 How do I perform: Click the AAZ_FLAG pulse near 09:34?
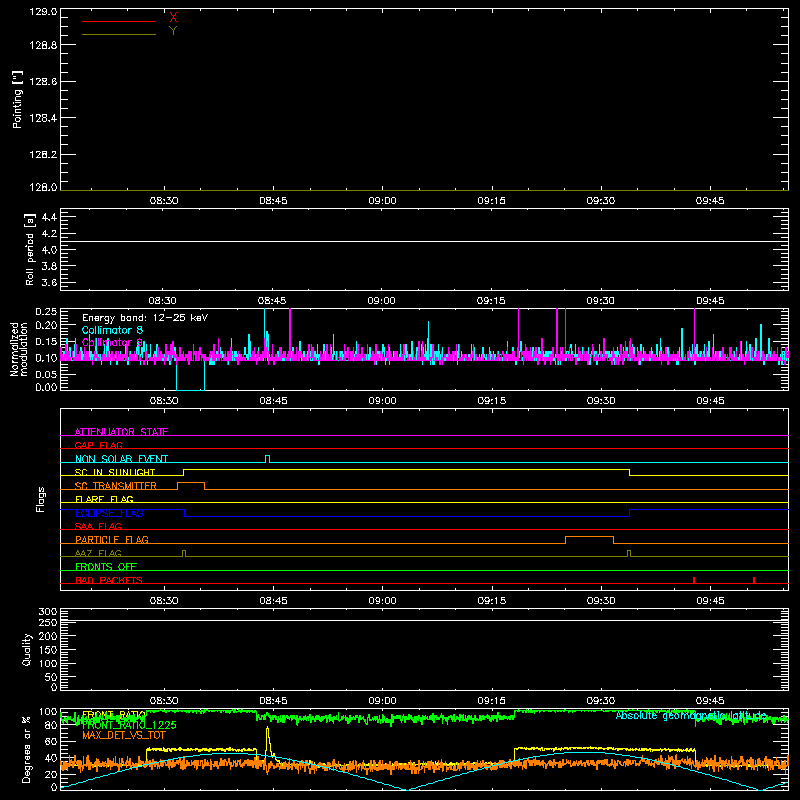(x=629, y=553)
